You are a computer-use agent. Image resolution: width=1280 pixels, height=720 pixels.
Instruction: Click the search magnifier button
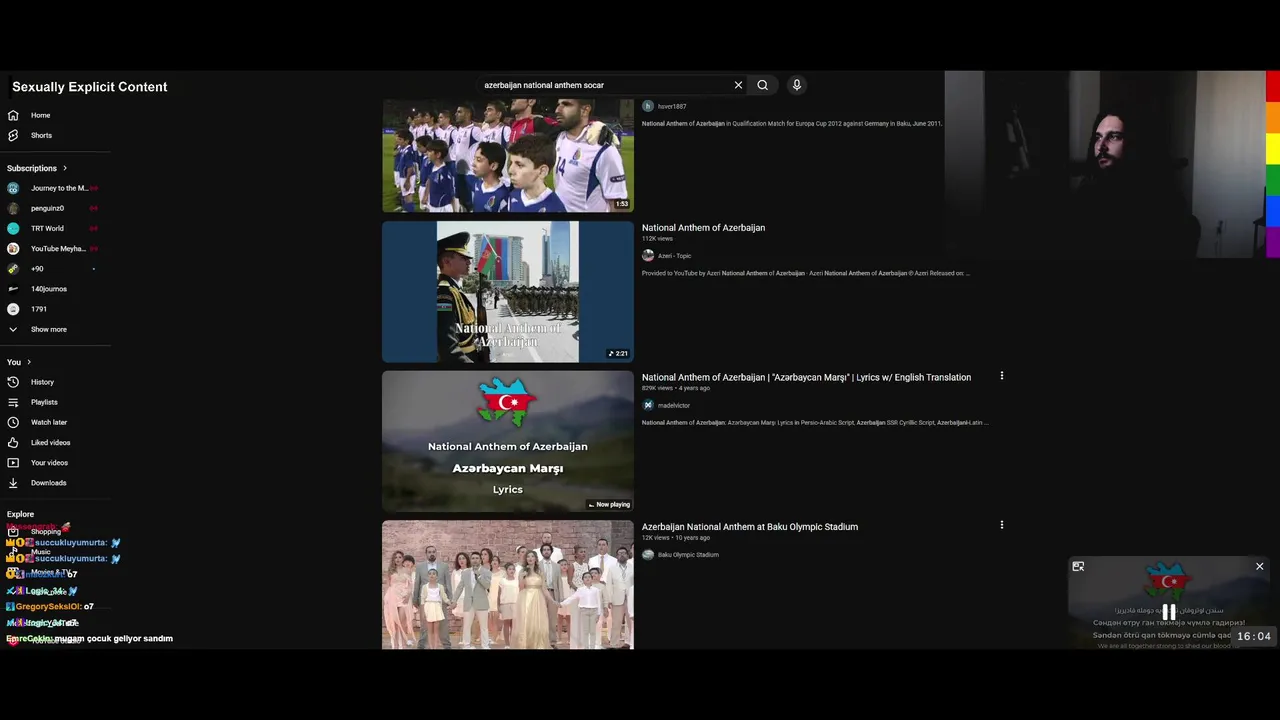[762, 85]
